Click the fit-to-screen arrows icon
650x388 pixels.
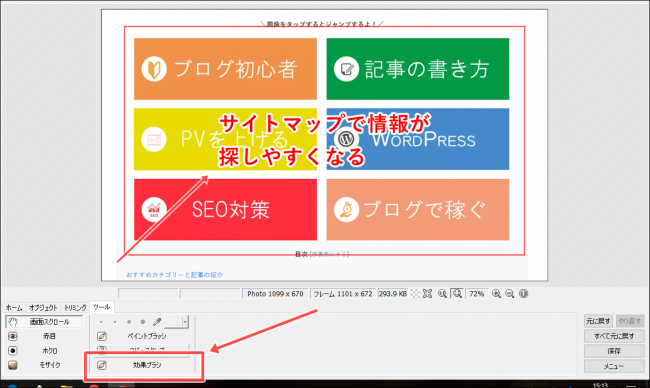[427, 294]
